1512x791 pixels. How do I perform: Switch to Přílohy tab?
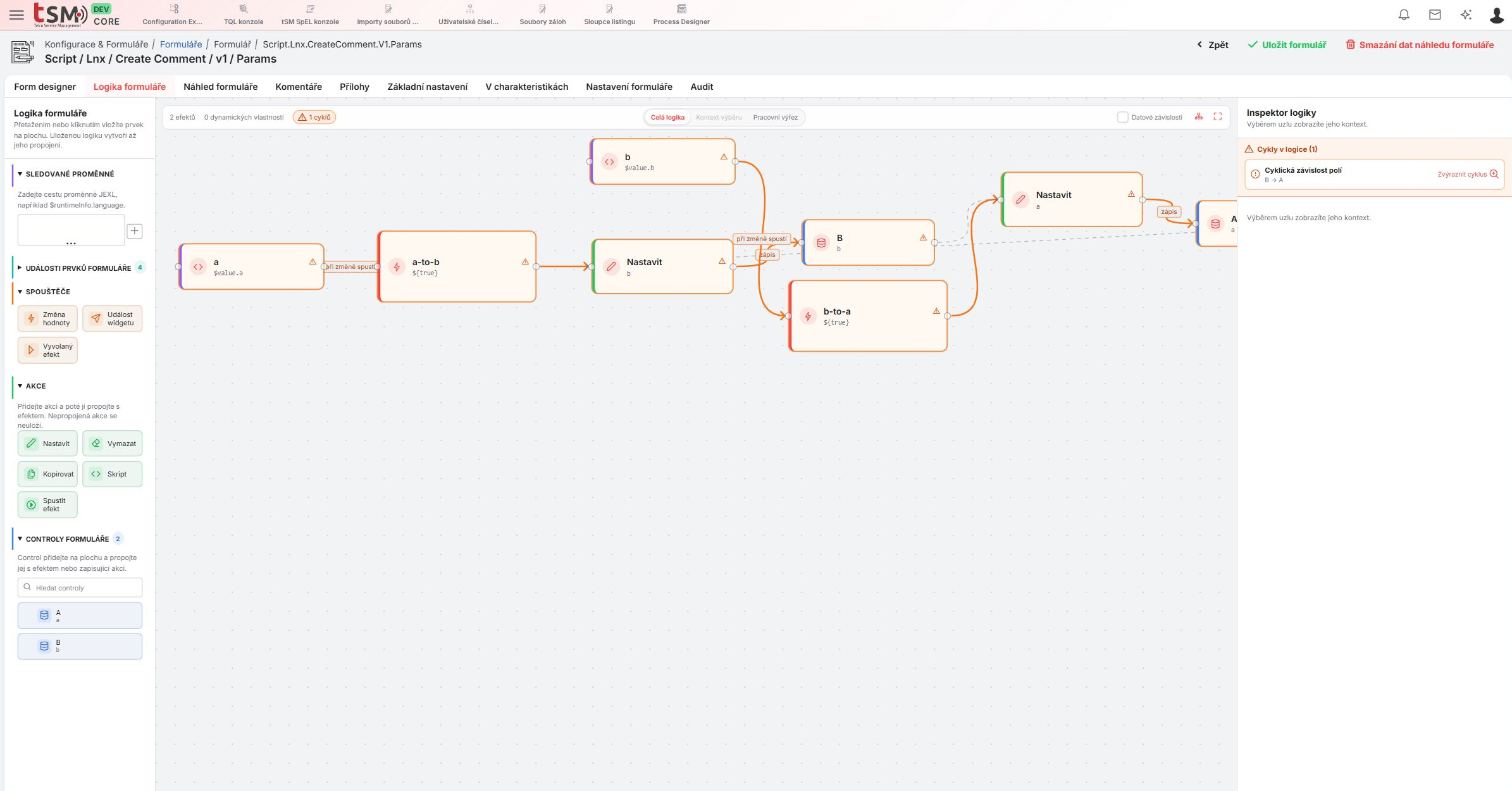pyautogui.click(x=354, y=87)
